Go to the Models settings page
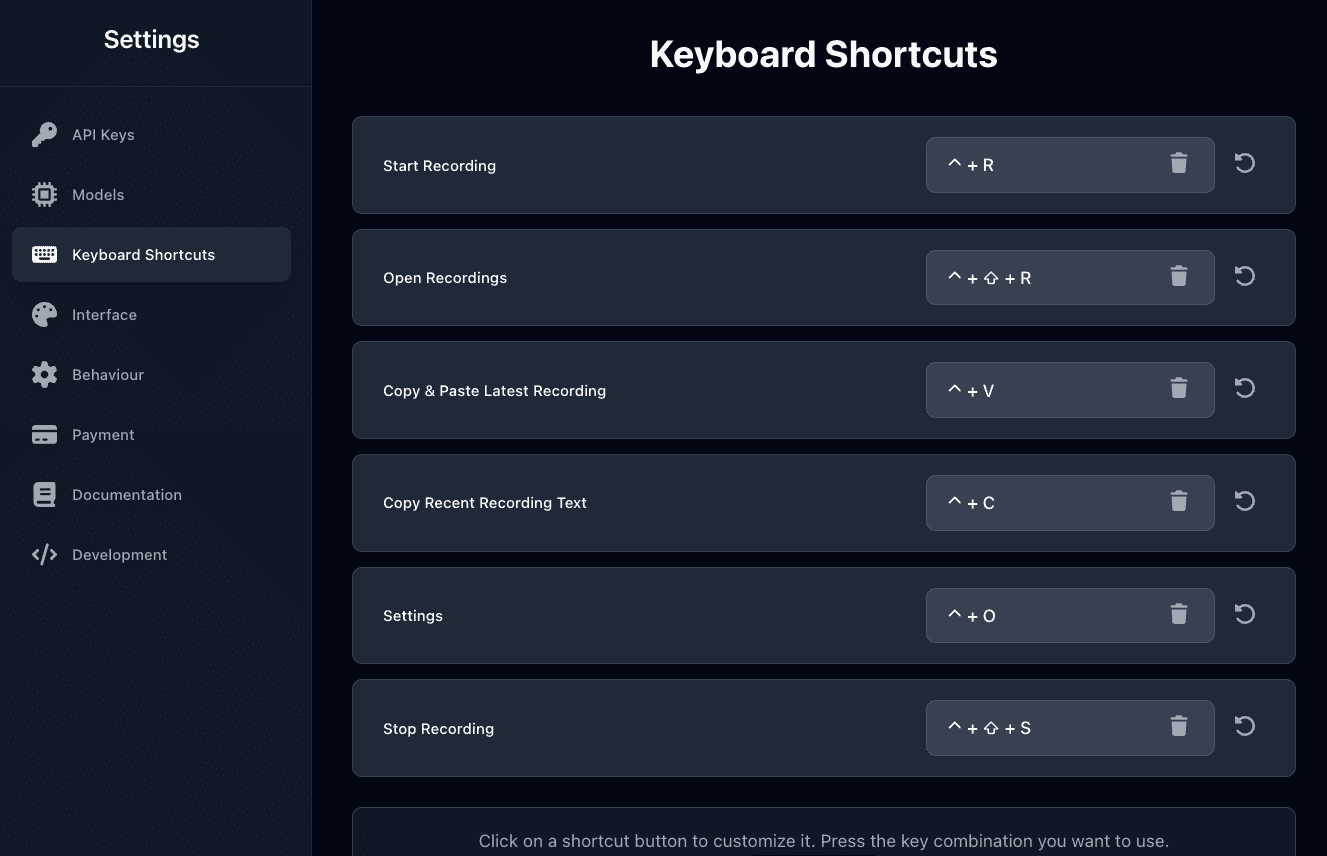 coord(97,195)
